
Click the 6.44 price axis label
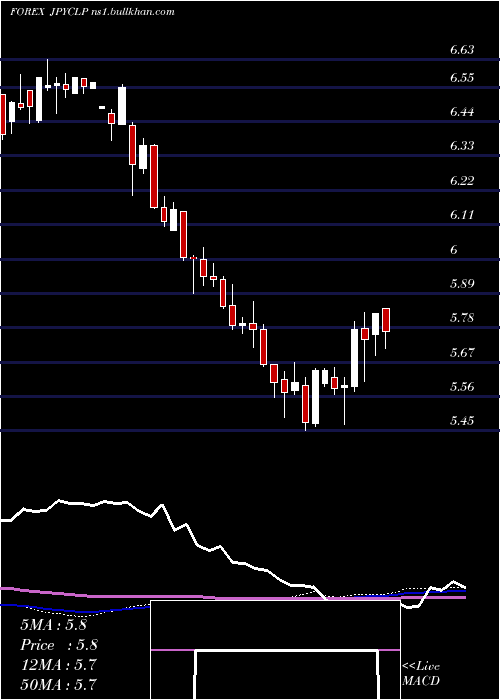[462, 112]
